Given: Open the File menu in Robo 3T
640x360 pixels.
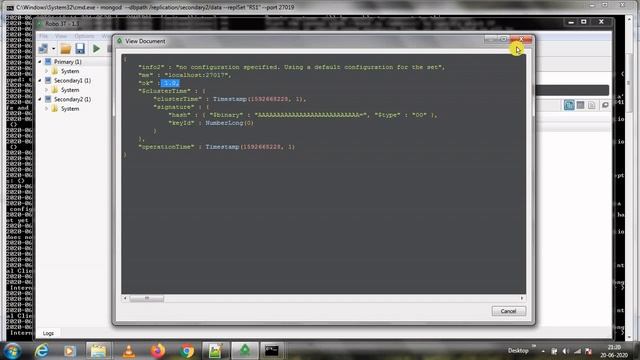Looking at the screenshot, I should click(x=43, y=36).
